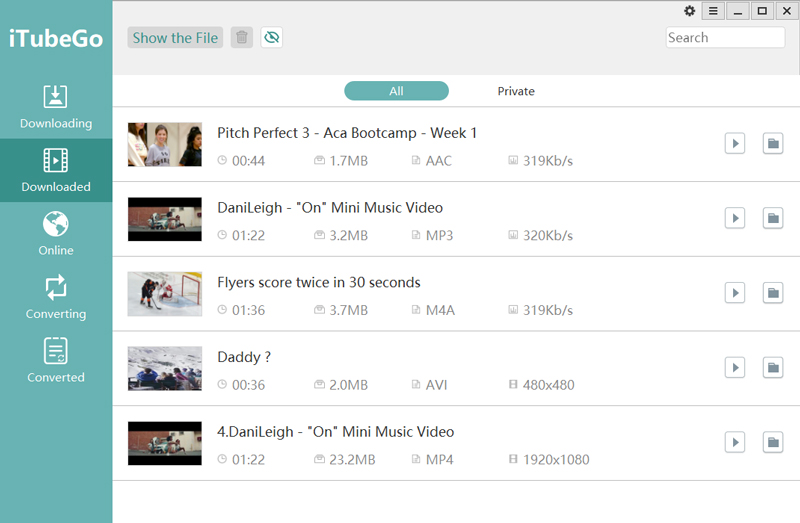
Task: Open the hamburger menu icon
Action: point(713,11)
